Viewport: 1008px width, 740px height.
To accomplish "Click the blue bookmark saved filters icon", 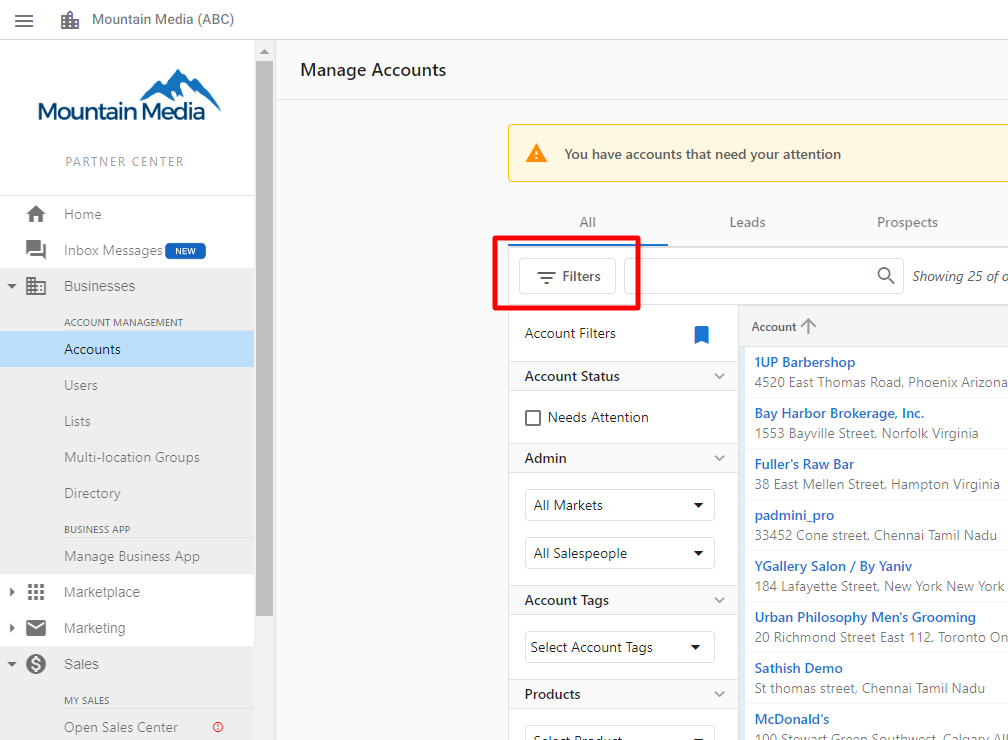I will pyautogui.click(x=701, y=334).
